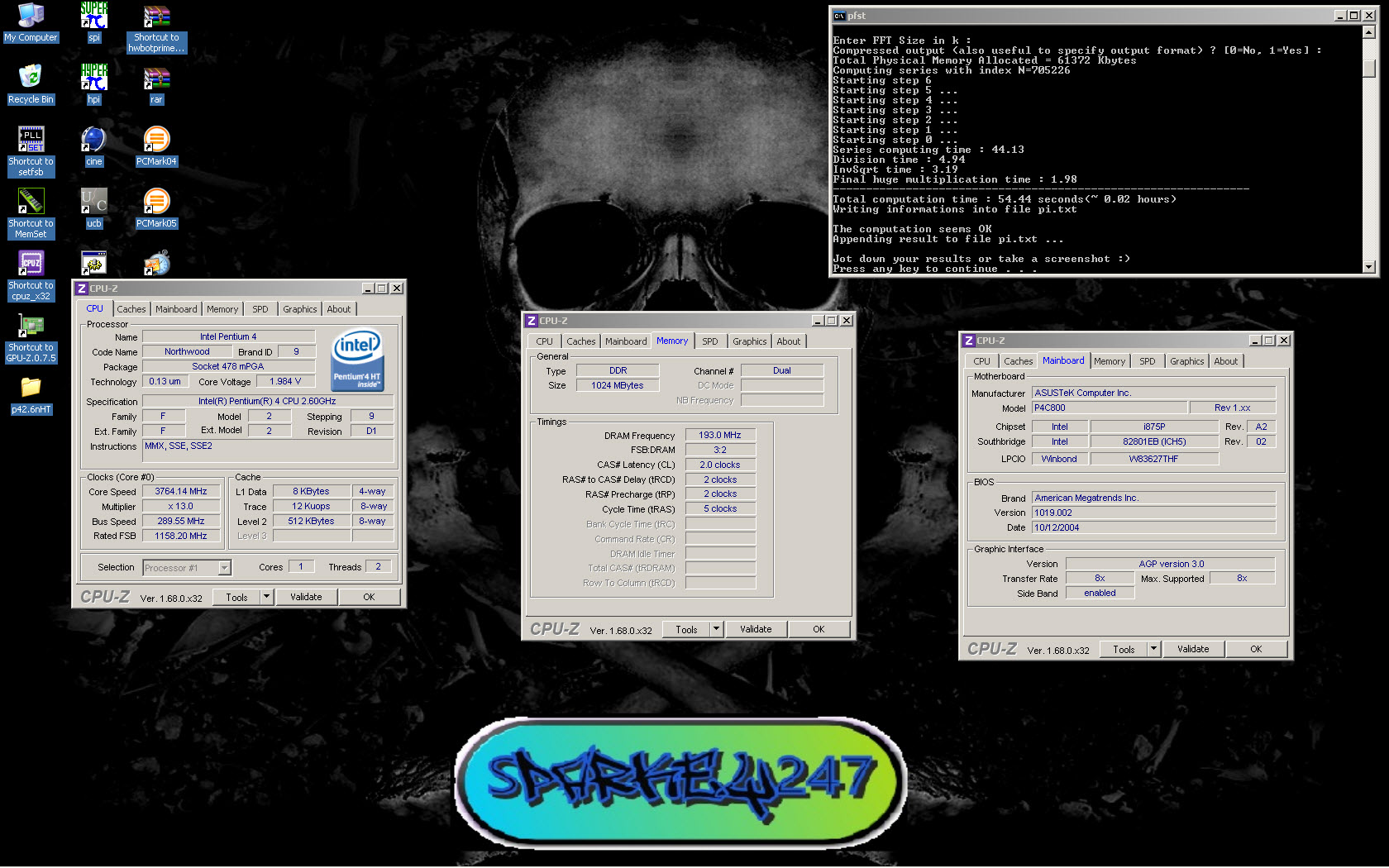Open the 'Shortcut to GPU-Z.0.7.5' icon
The height and width of the screenshot is (868, 1389).
(31, 338)
